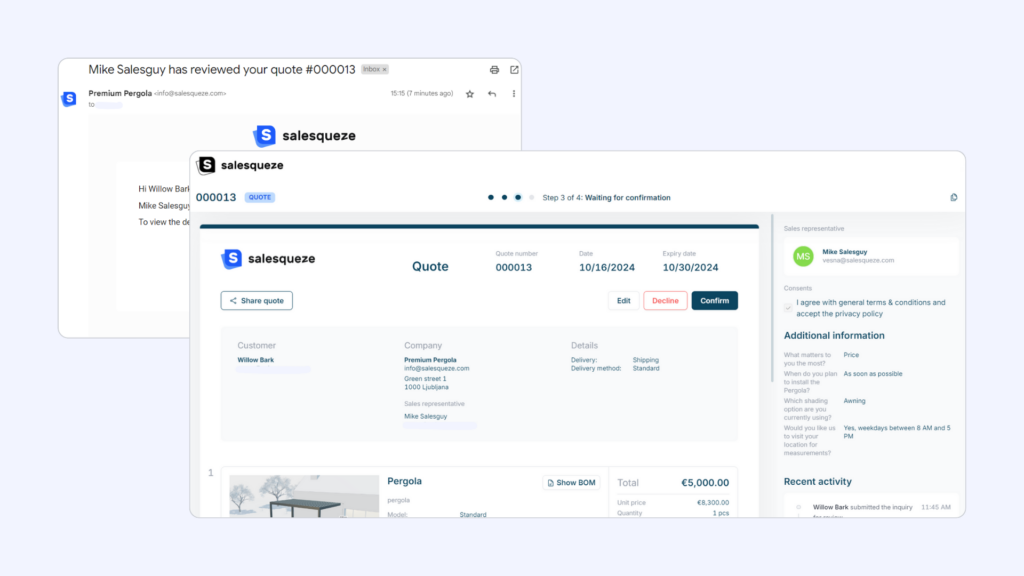Copy the quote using the top-right icon
The image size is (1024, 576).
coord(953,197)
